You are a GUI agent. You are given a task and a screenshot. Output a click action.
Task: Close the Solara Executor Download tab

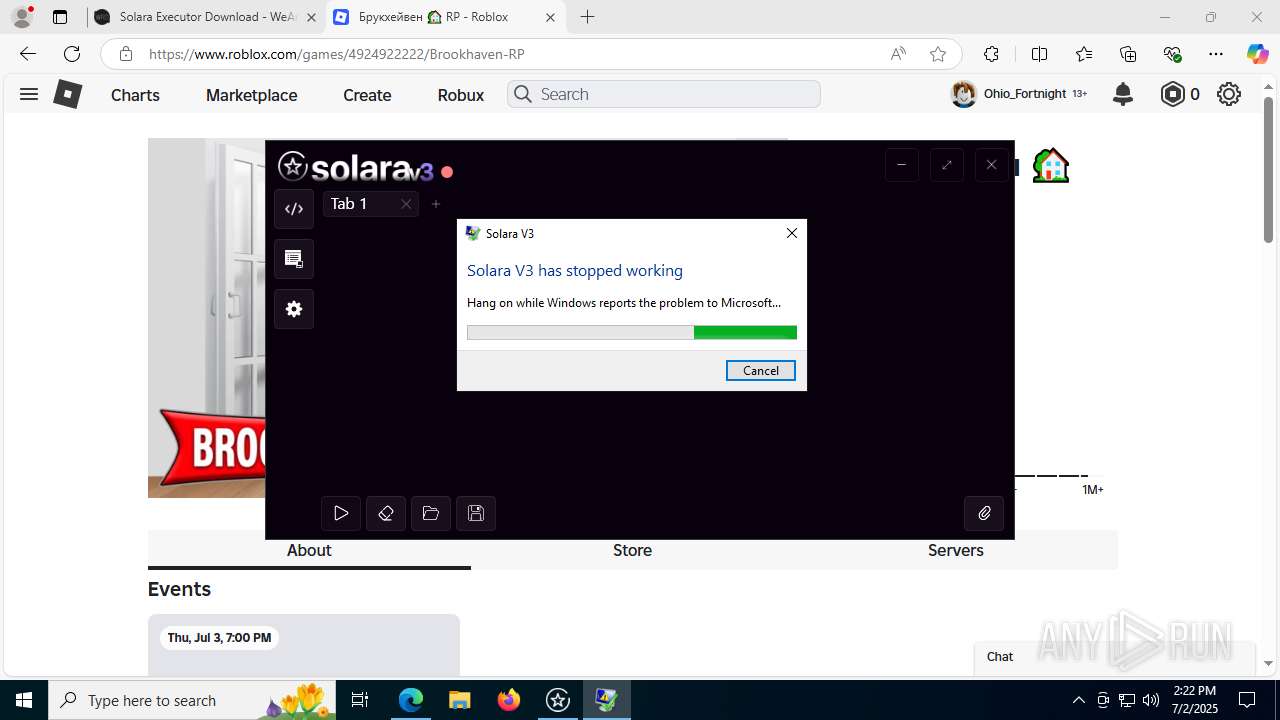(311, 17)
